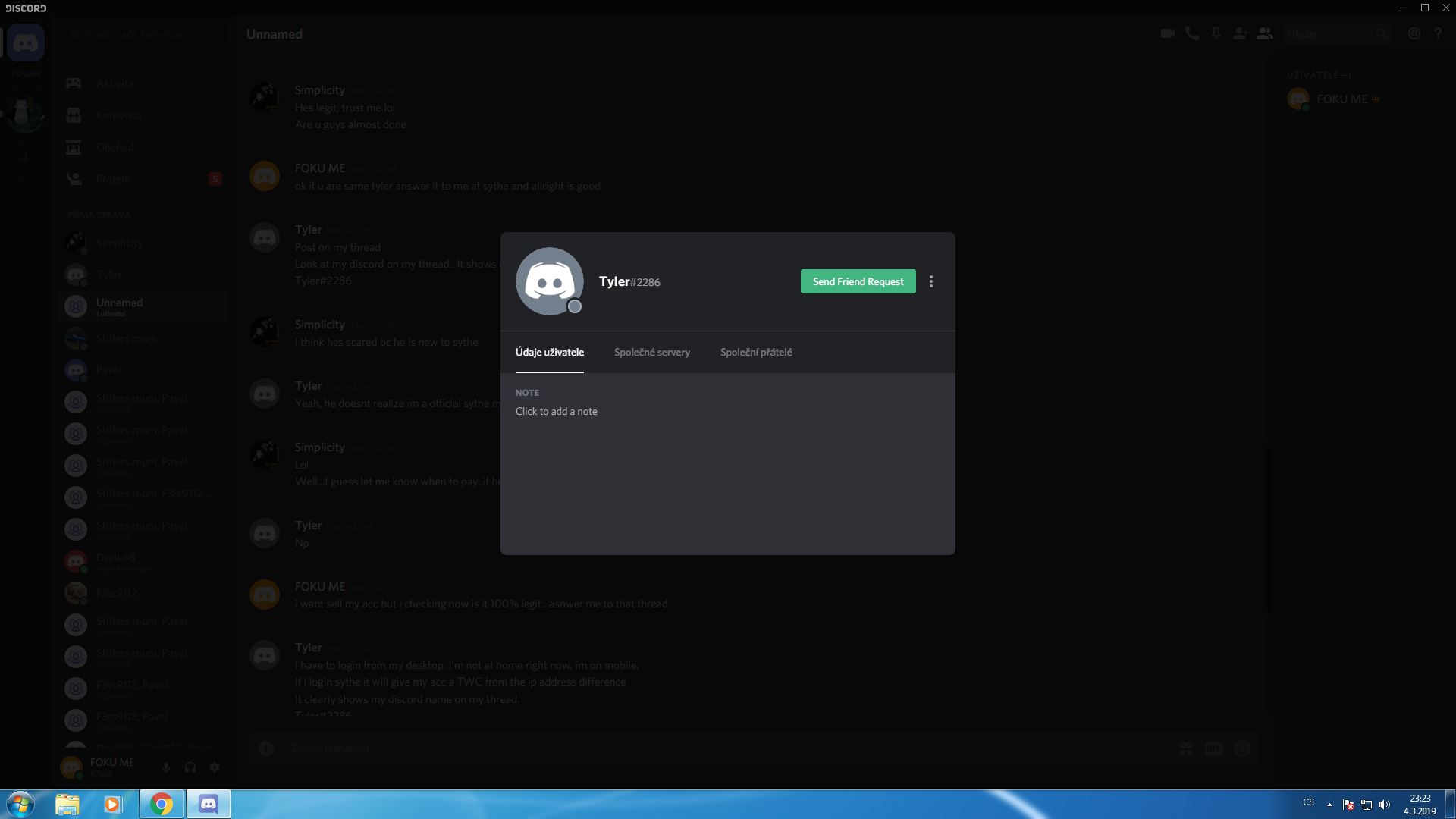This screenshot has width=1456, height=819.
Task: Show hidden tray icons with the arrow
Action: [1329, 804]
